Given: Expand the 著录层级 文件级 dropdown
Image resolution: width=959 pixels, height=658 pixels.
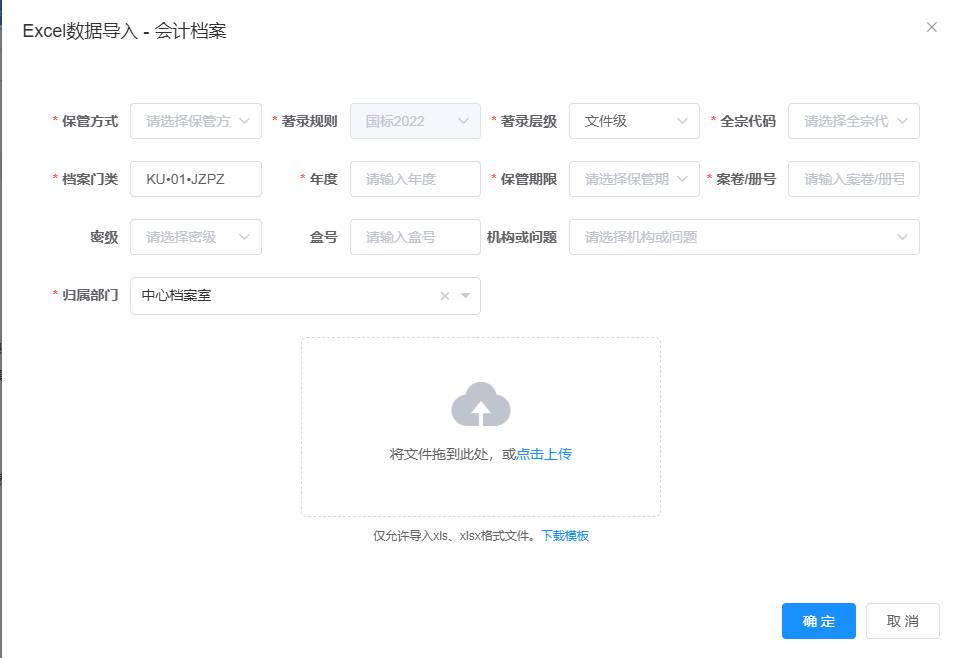Looking at the screenshot, I should click(x=634, y=121).
